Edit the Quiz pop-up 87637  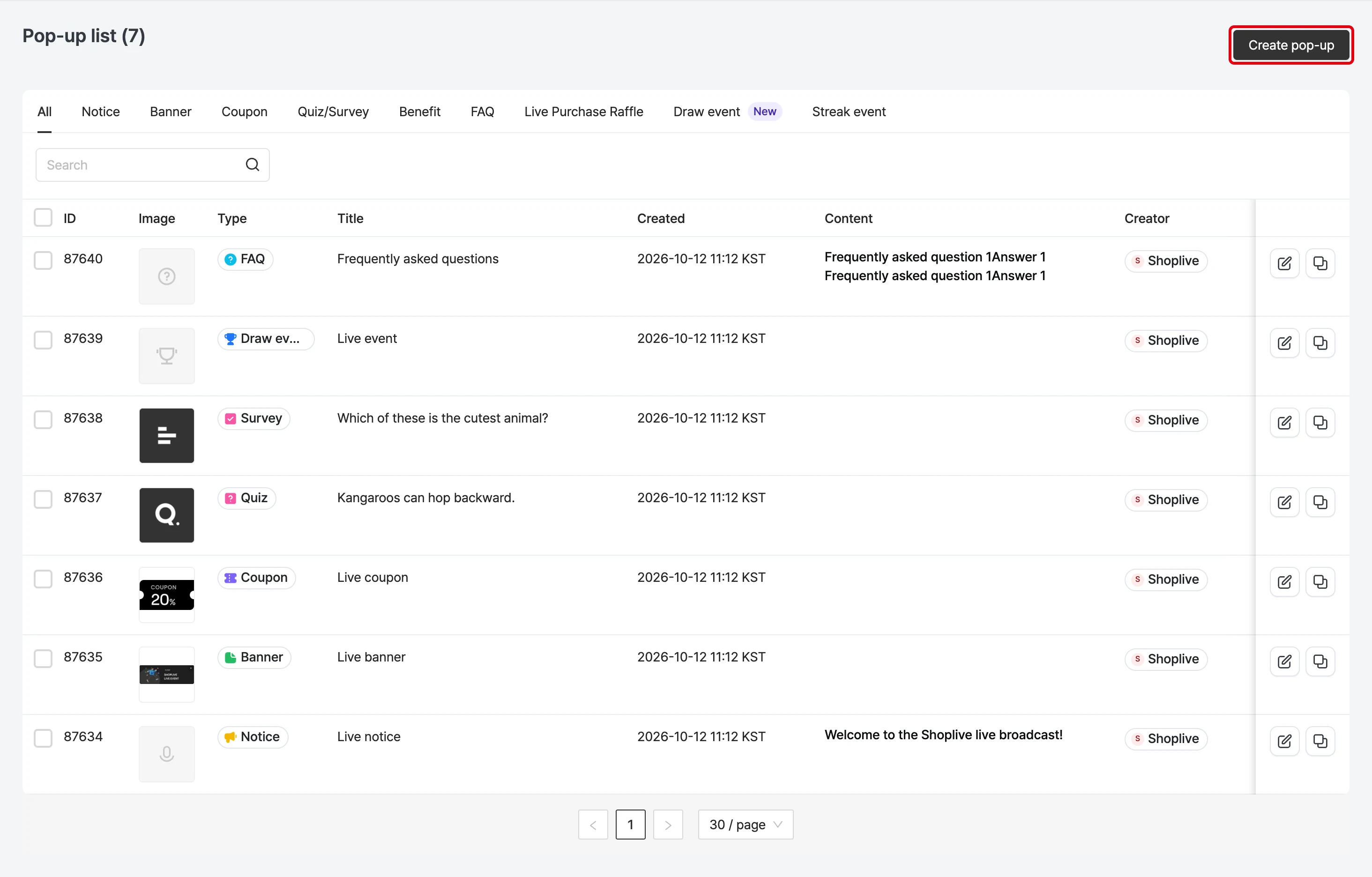click(x=1284, y=502)
